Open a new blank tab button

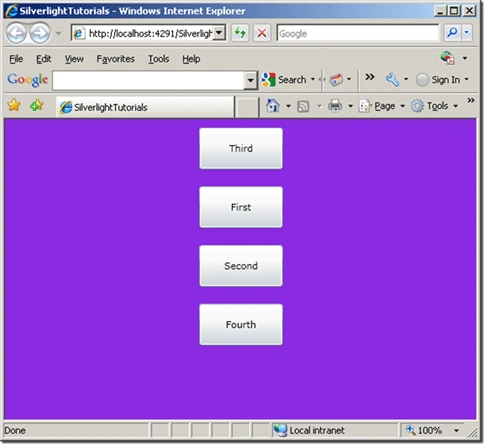point(247,107)
